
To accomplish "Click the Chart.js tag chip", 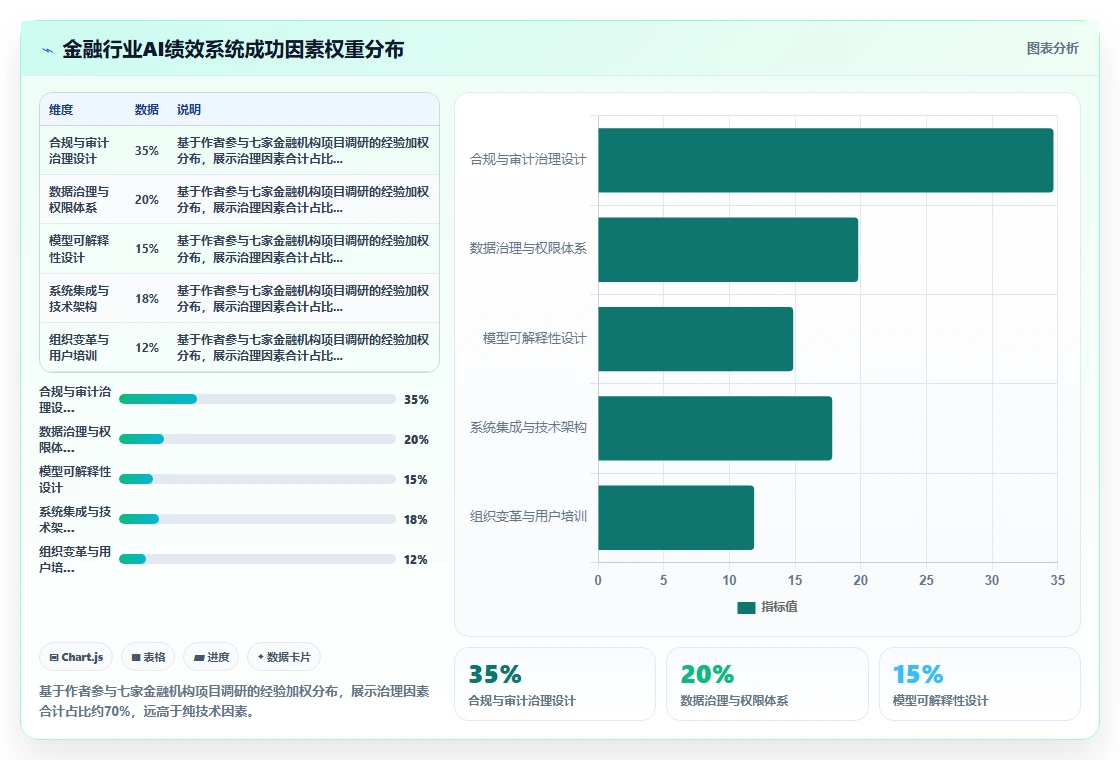I will pos(76,657).
